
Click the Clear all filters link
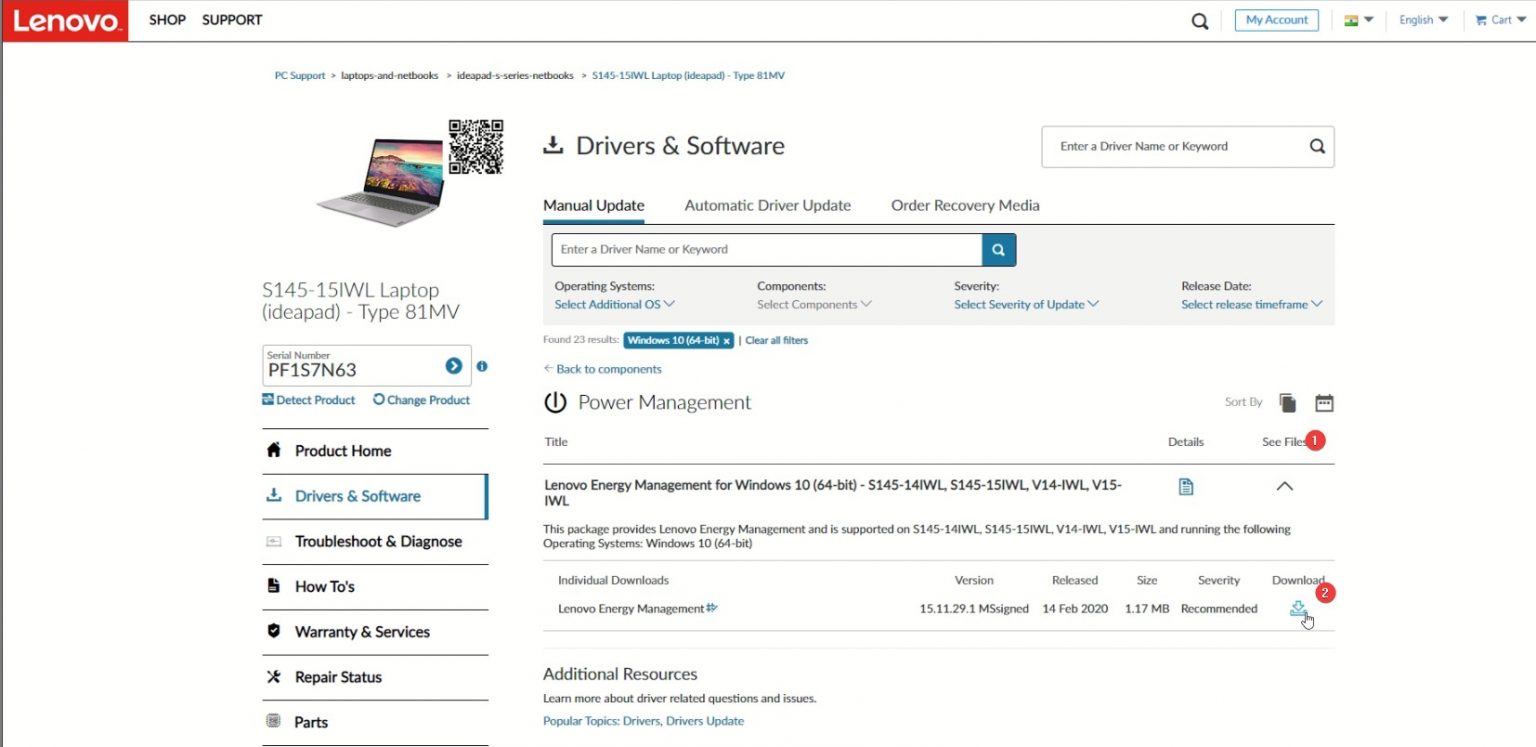pyautogui.click(x=776, y=340)
